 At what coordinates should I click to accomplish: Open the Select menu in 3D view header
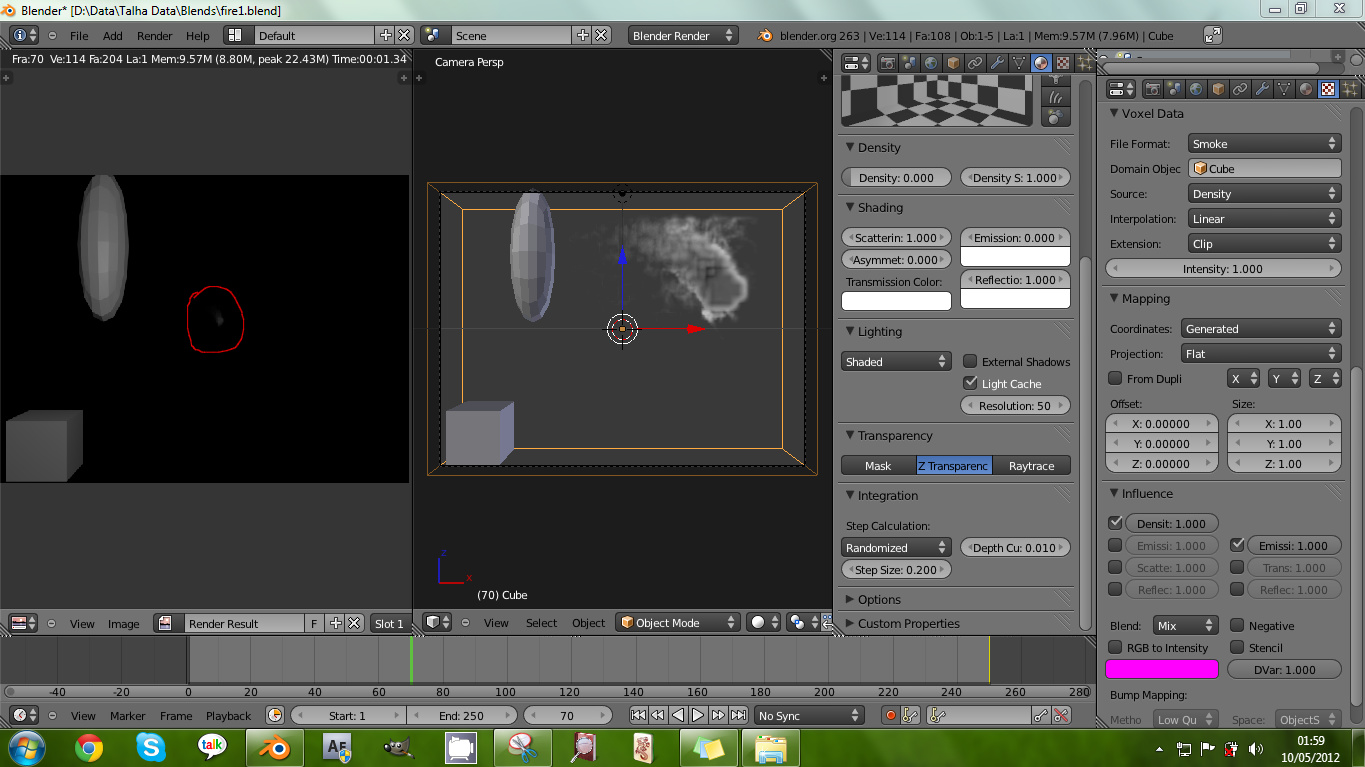(x=541, y=622)
